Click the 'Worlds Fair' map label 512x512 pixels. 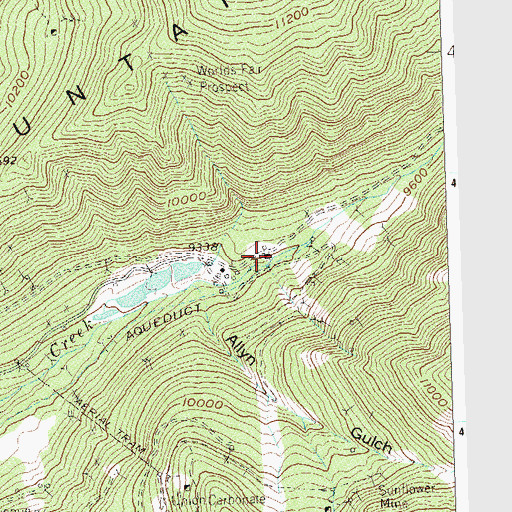(229, 70)
